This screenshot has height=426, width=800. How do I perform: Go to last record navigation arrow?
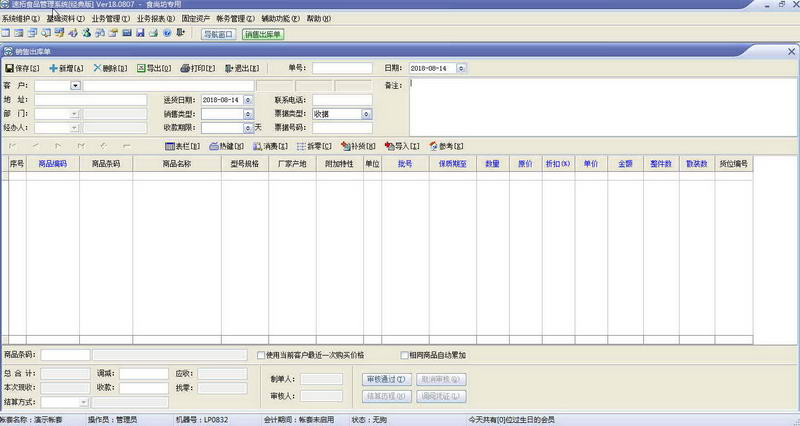(x=81, y=146)
